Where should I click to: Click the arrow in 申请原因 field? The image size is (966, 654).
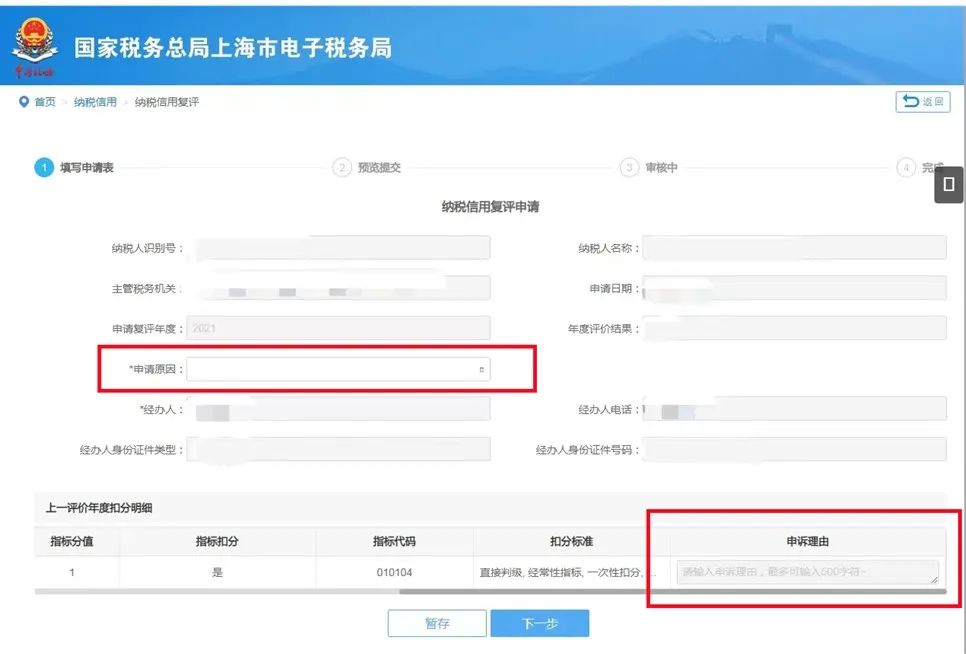tap(481, 369)
